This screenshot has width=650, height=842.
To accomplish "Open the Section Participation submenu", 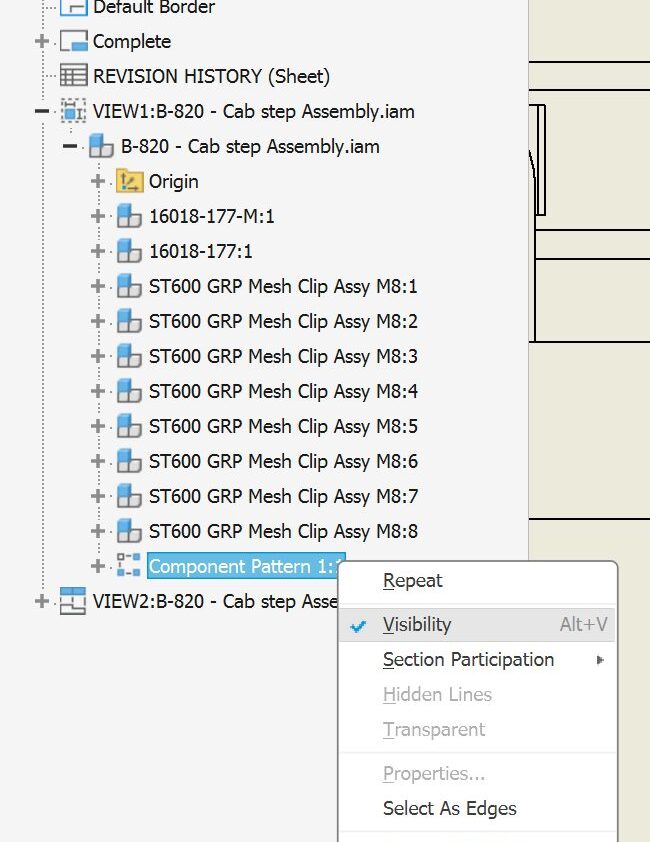I will (468, 660).
